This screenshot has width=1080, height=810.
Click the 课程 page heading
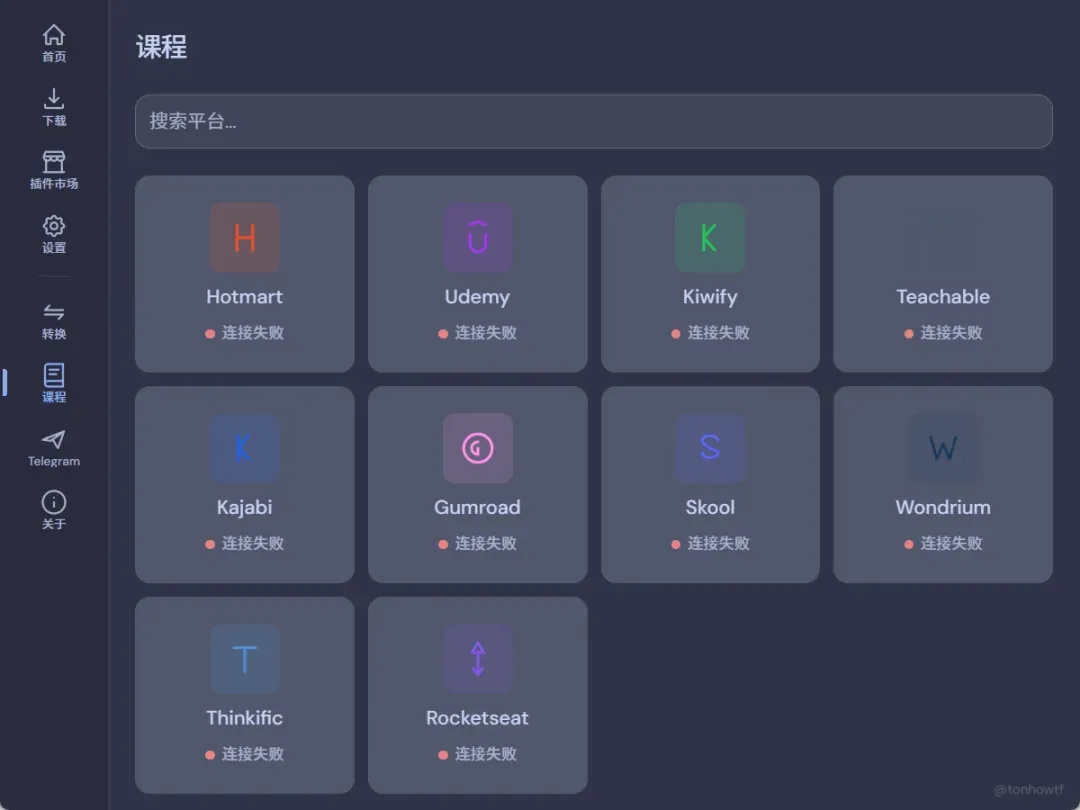coord(161,47)
